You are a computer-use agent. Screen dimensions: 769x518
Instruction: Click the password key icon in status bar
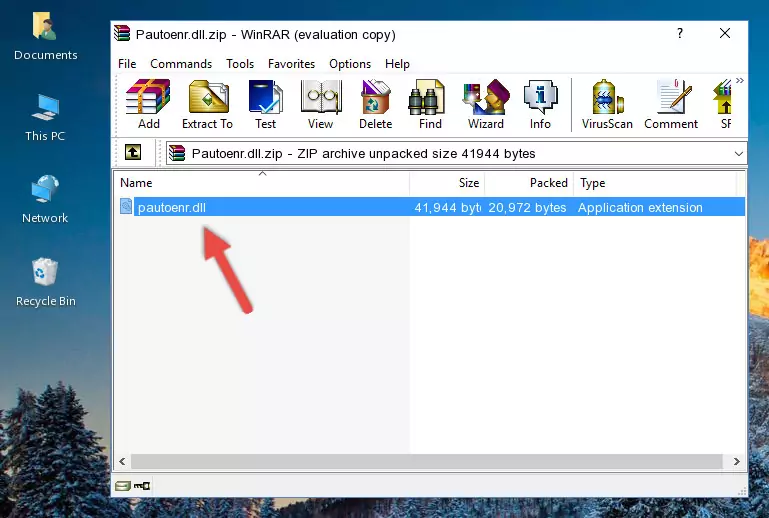click(x=142, y=486)
